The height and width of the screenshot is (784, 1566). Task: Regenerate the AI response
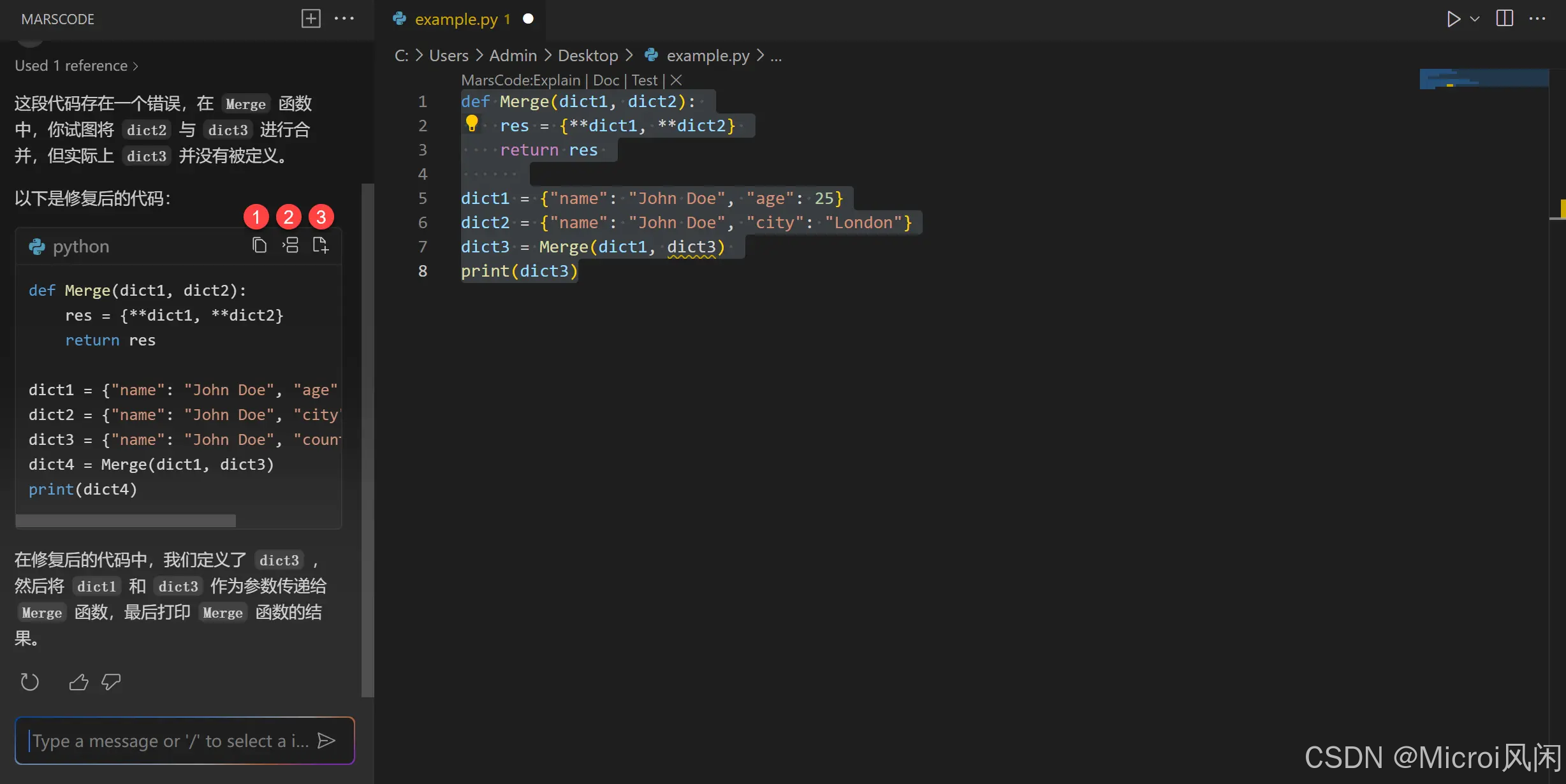(x=29, y=682)
